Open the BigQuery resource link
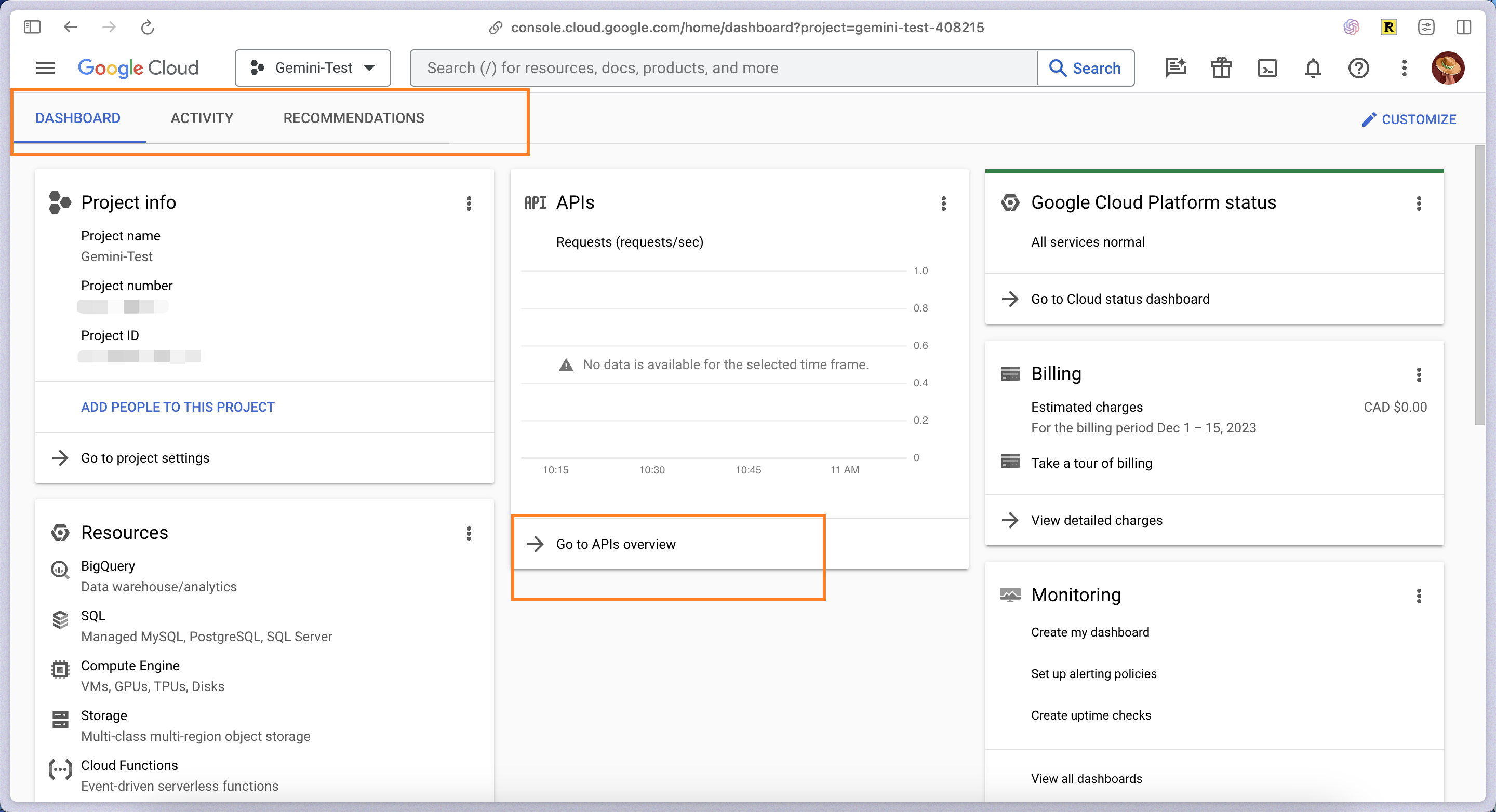The image size is (1496, 812). [108, 566]
